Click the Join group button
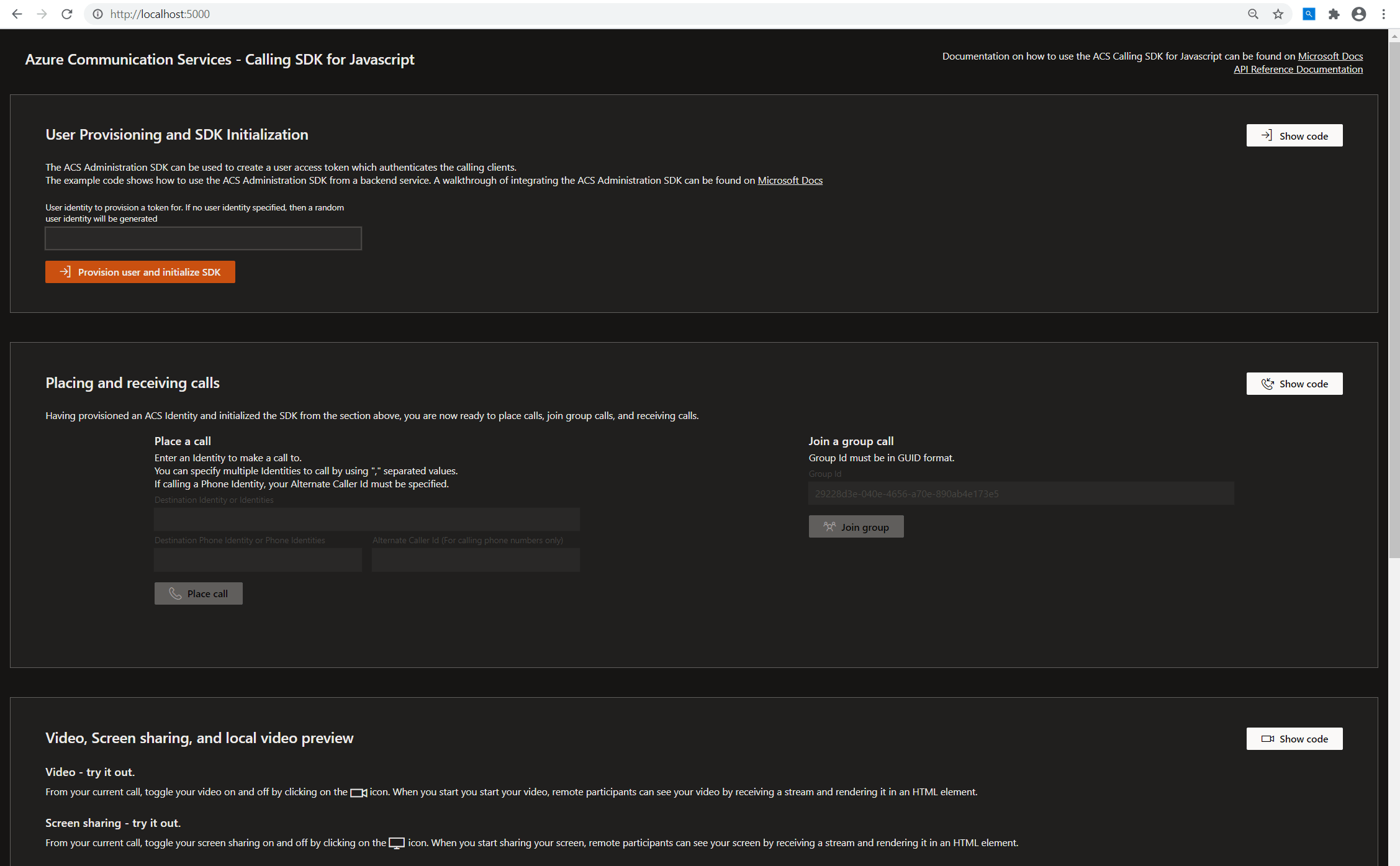The image size is (1400, 866). [x=856, y=526]
